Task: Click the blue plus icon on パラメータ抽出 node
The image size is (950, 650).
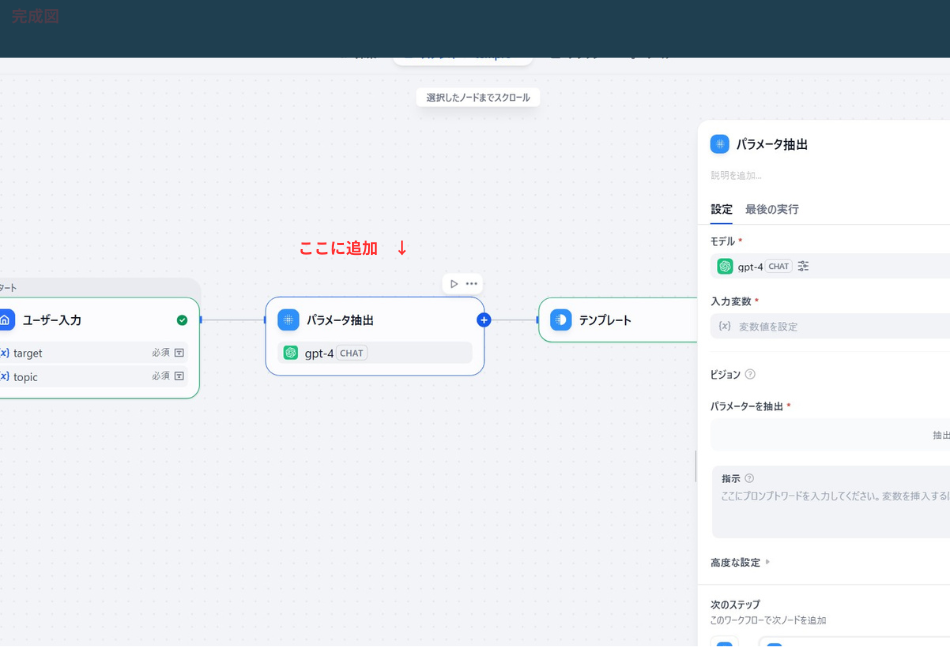Action: (x=484, y=320)
